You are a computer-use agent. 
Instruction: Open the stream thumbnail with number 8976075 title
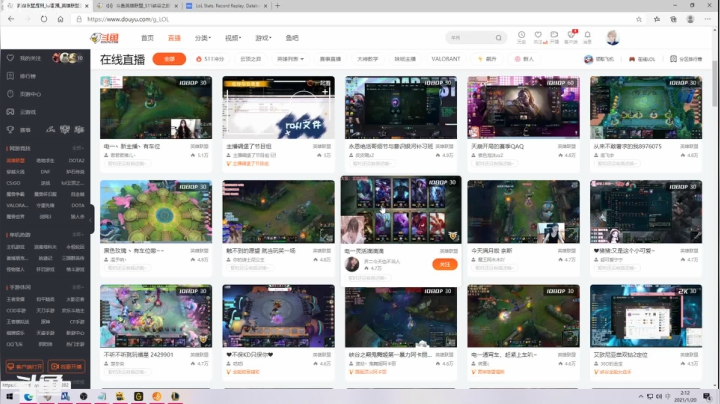646,107
